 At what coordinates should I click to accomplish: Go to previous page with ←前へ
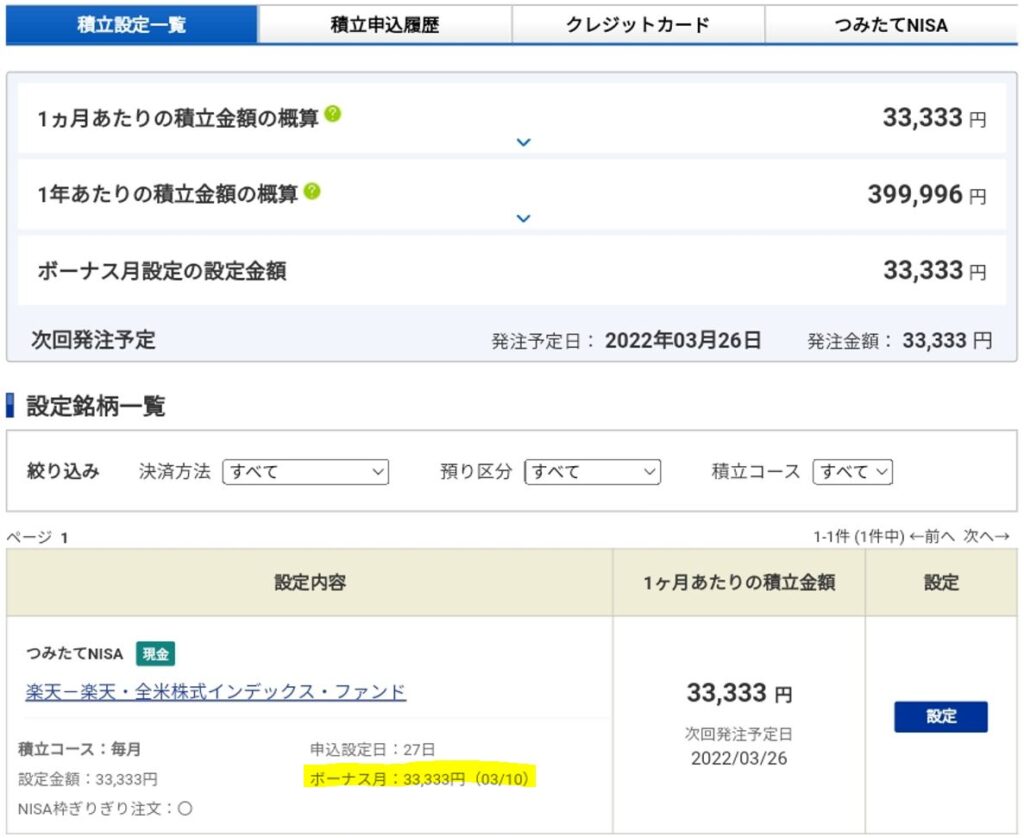point(932,537)
